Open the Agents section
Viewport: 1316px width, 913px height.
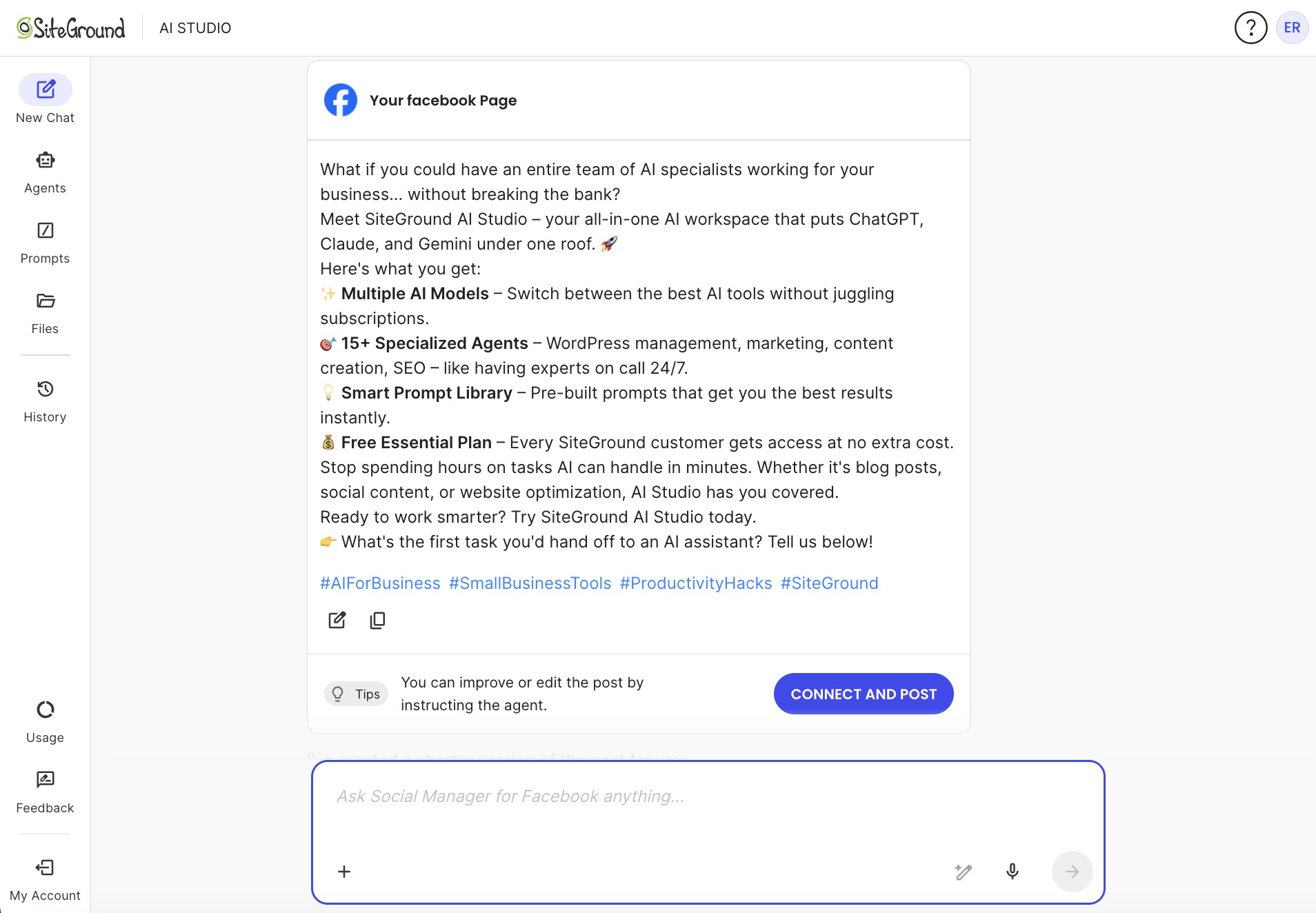coord(45,169)
